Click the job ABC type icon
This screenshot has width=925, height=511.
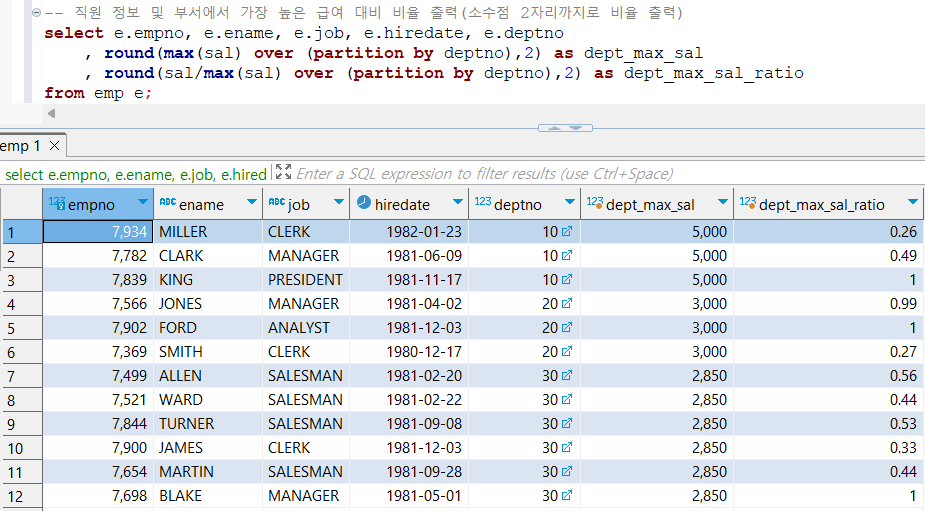pos(277,202)
